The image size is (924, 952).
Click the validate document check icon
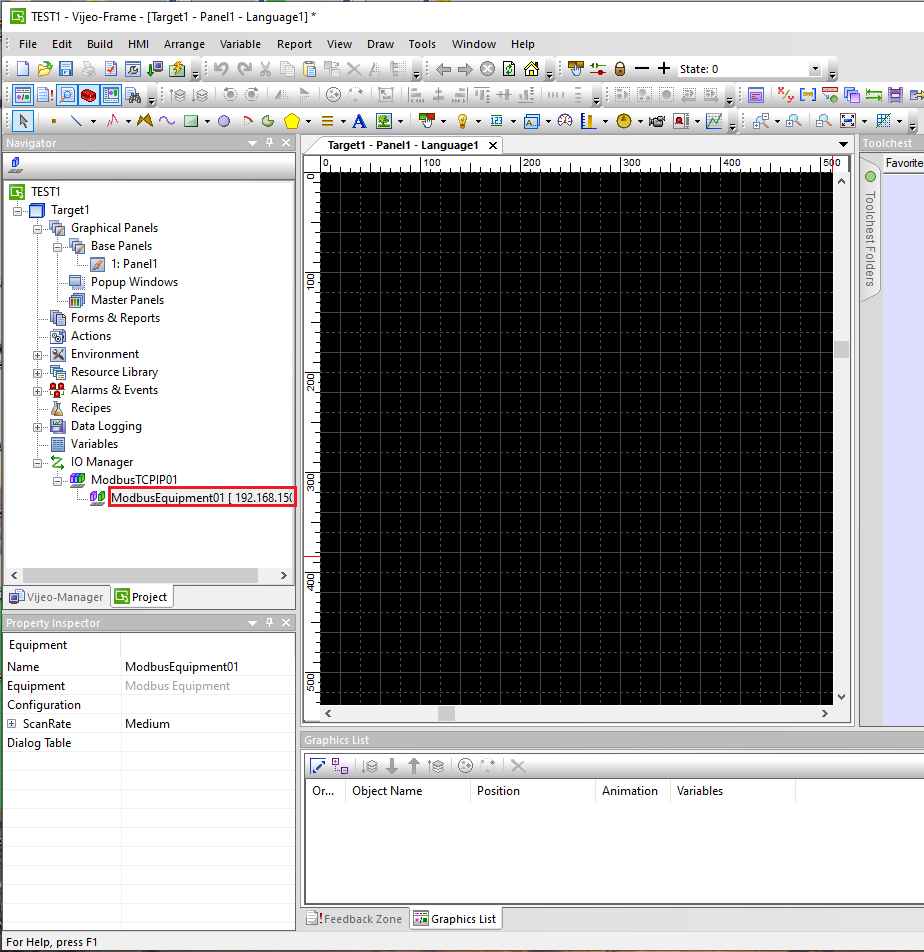[110, 69]
